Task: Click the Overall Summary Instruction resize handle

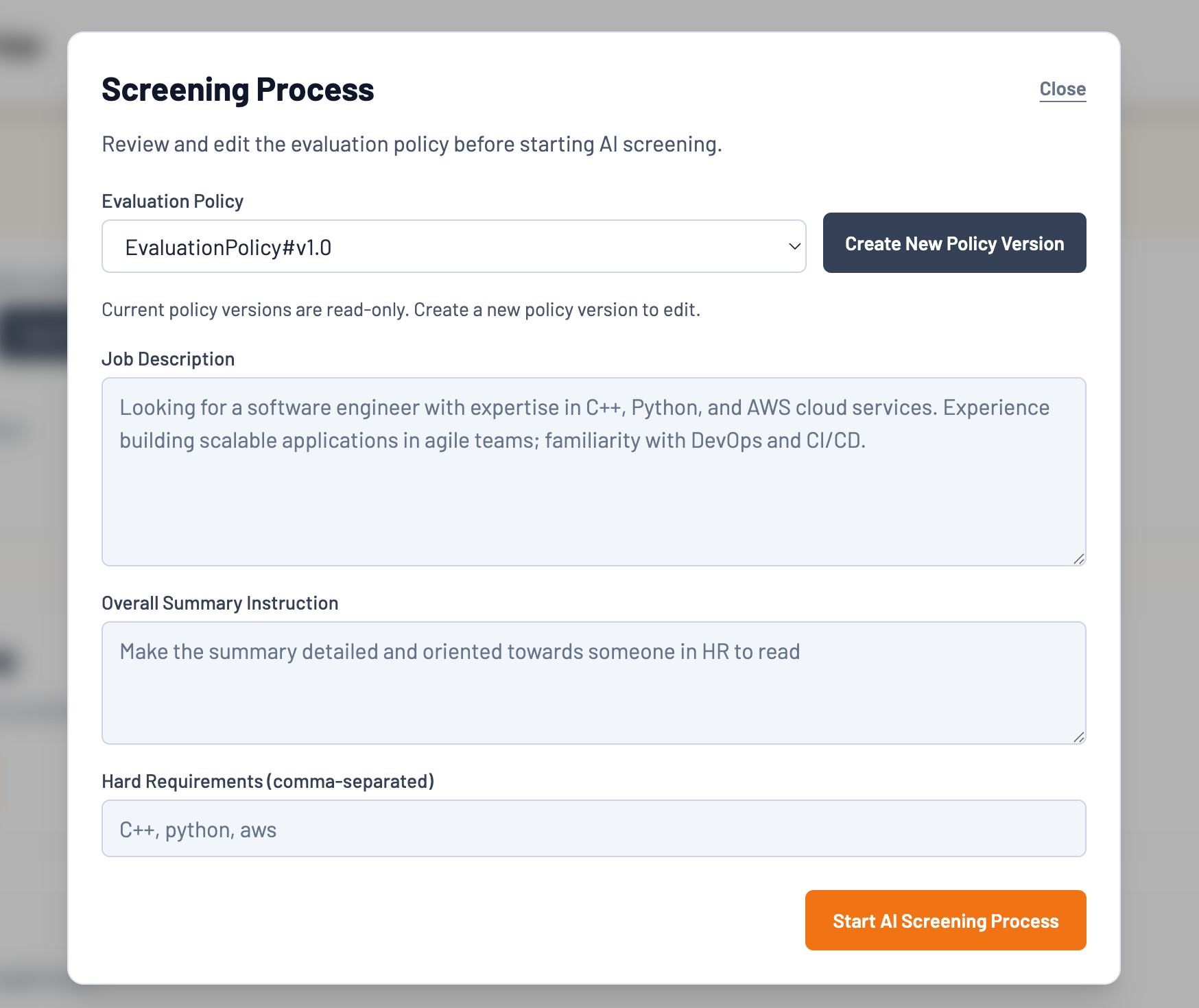Action: point(1078,737)
